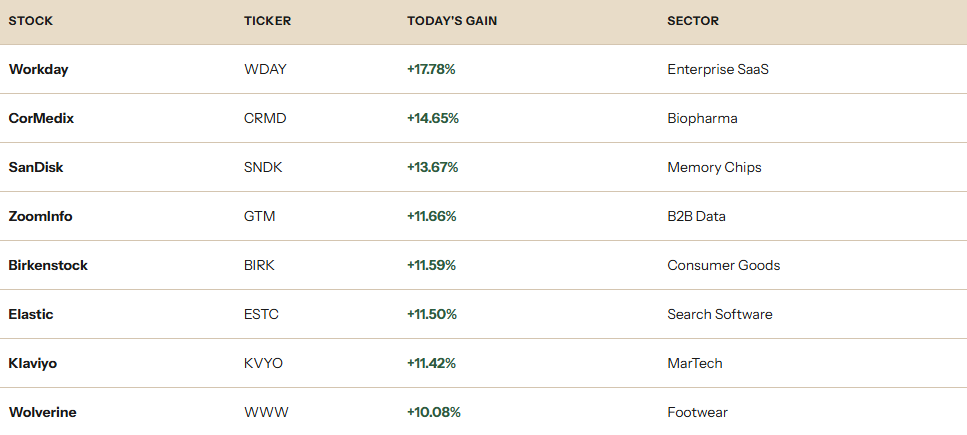This screenshot has height=435, width=967.
Task: Click the STOCK column header
Action: point(31,21)
